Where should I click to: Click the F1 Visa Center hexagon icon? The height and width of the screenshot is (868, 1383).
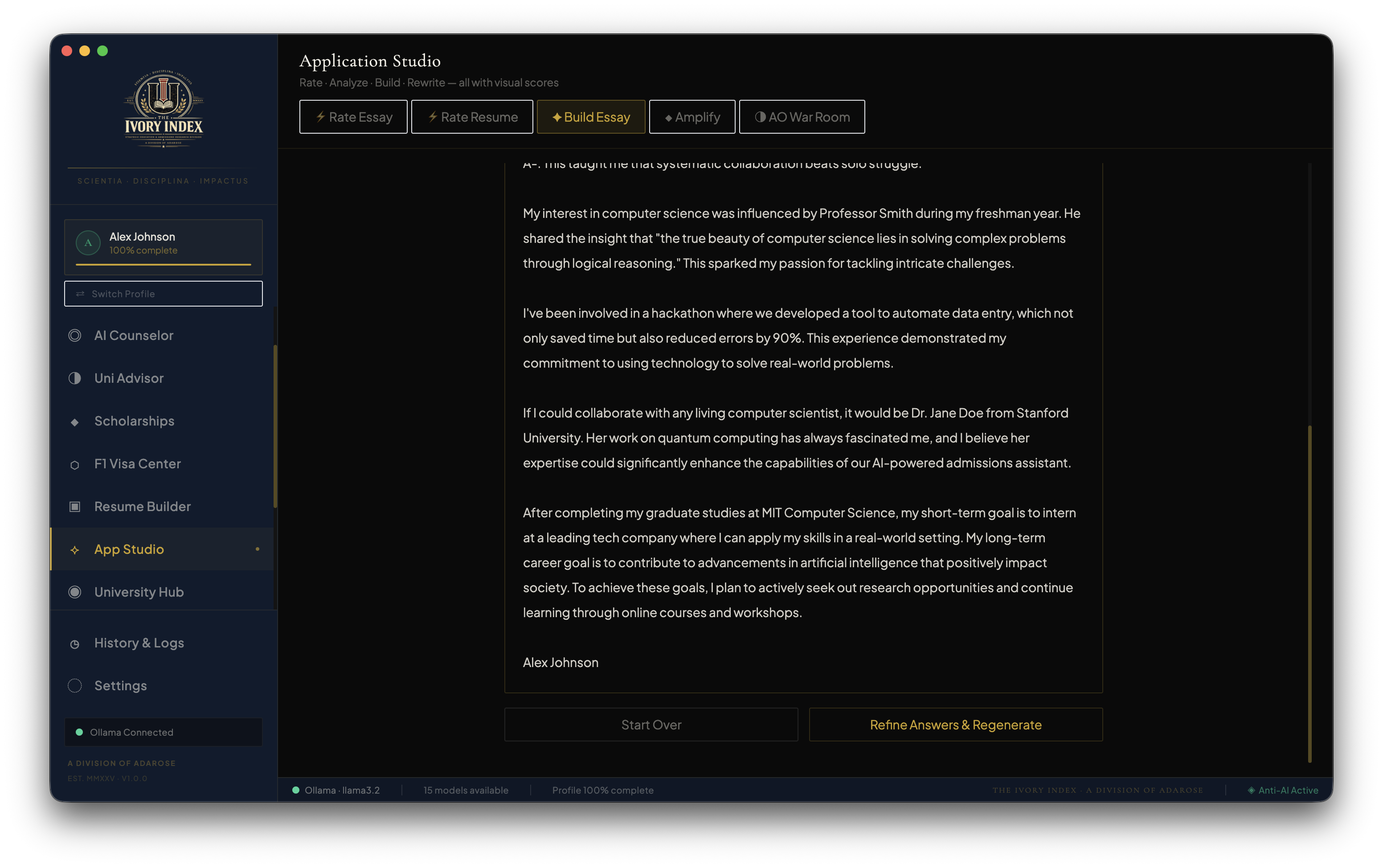point(74,464)
